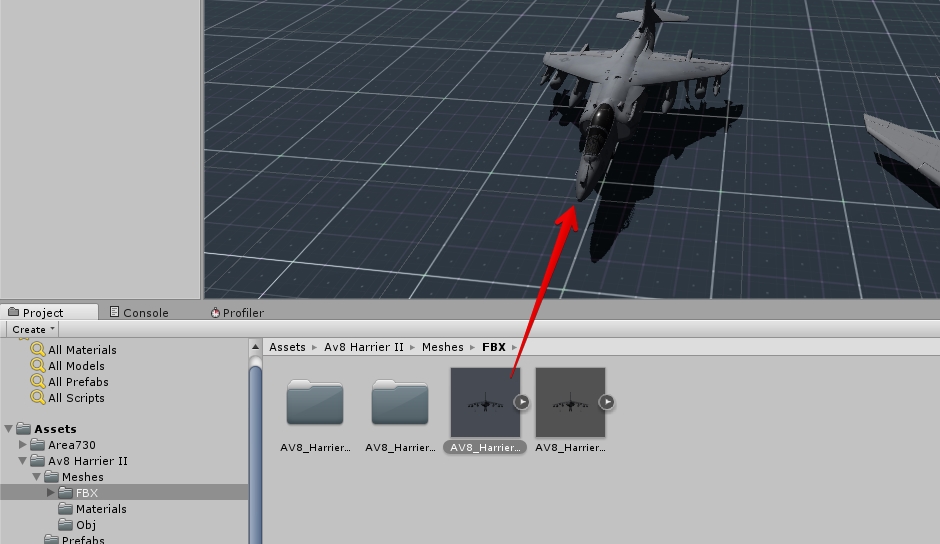The image size is (940, 544).
Task: Click the arrow after FBX in breadcrumb
Action: [x=514, y=347]
